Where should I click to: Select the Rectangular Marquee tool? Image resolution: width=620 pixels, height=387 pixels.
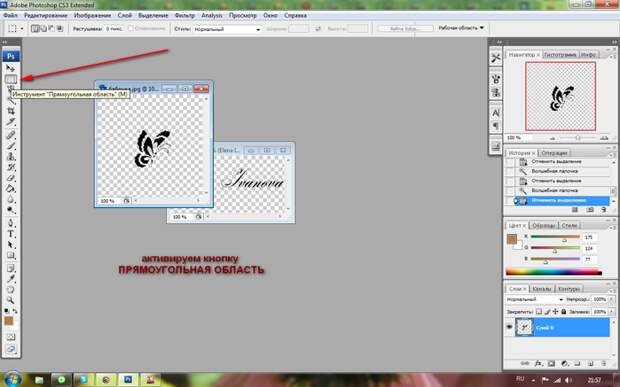11,79
